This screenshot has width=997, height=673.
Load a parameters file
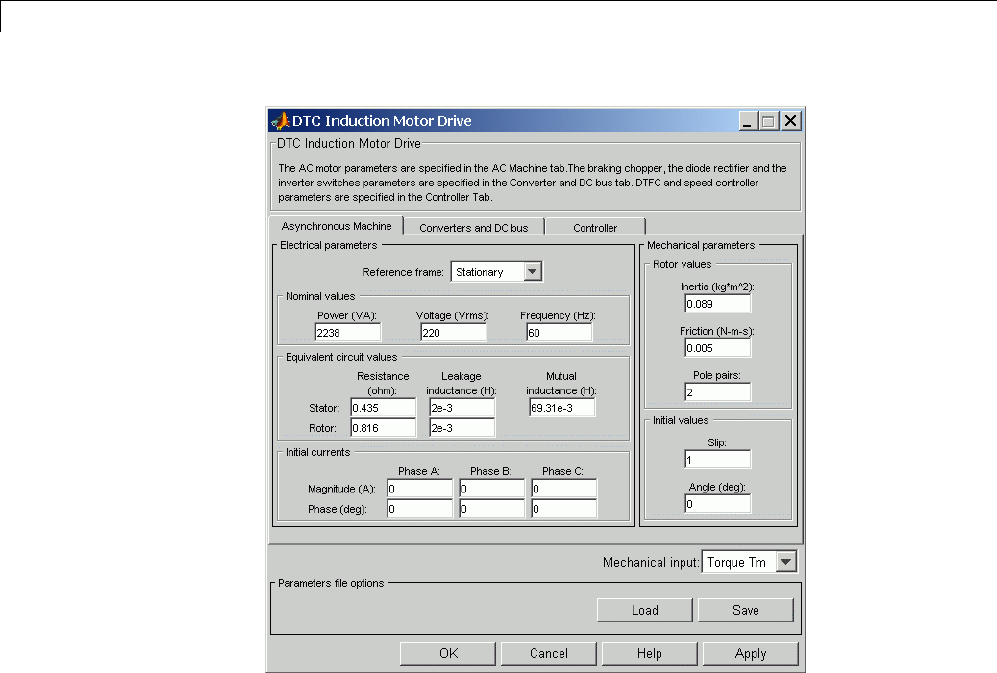pyautogui.click(x=645, y=610)
